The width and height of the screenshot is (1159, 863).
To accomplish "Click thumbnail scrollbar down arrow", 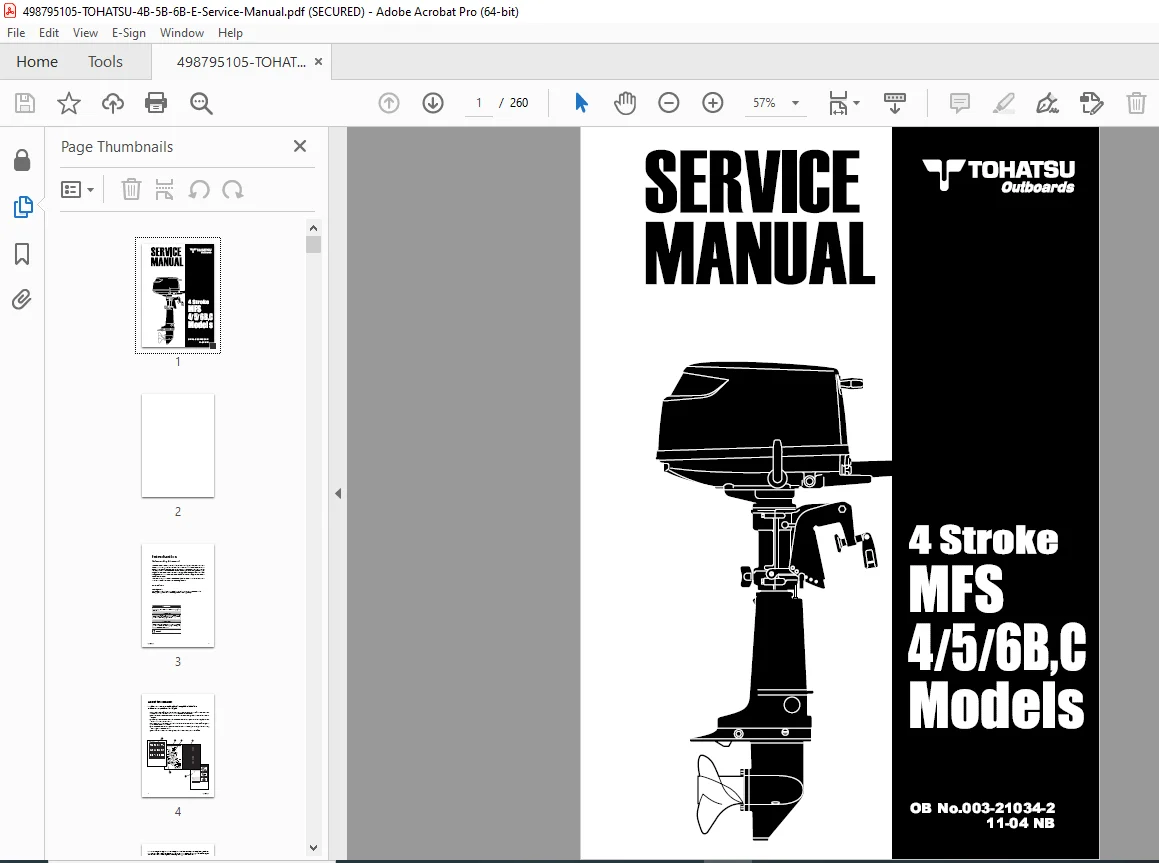I will (313, 847).
